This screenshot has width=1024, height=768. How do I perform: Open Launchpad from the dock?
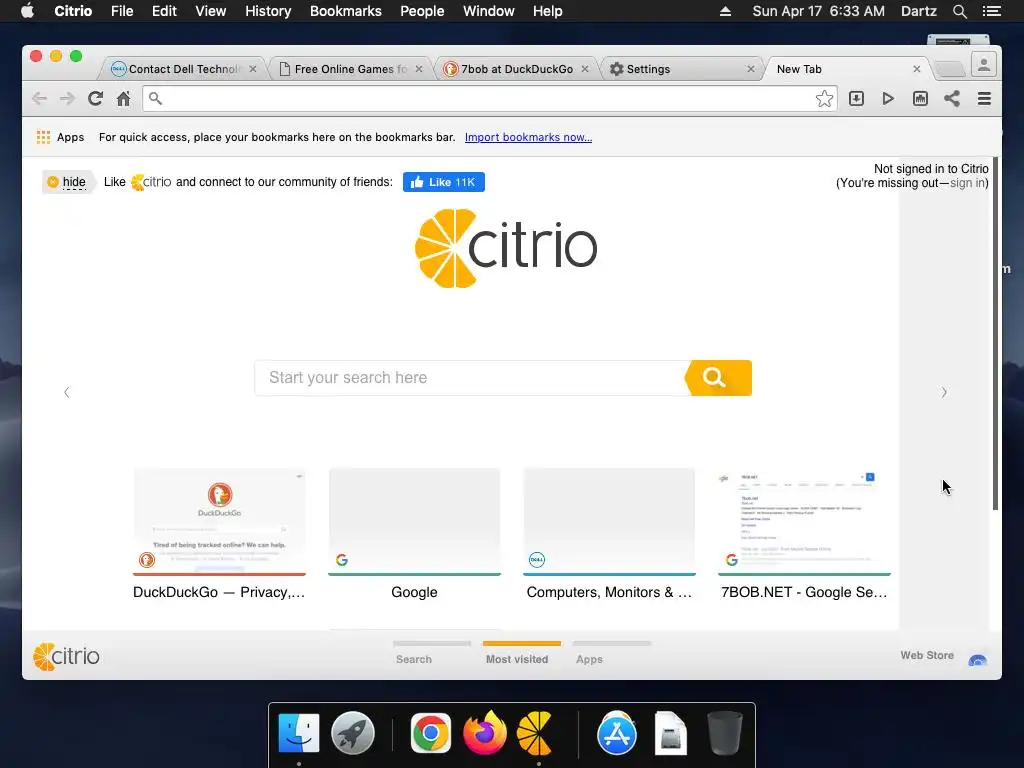(353, 733)
